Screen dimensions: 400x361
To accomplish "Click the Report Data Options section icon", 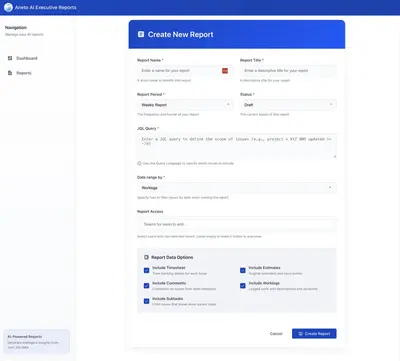I will coord(146,257).
